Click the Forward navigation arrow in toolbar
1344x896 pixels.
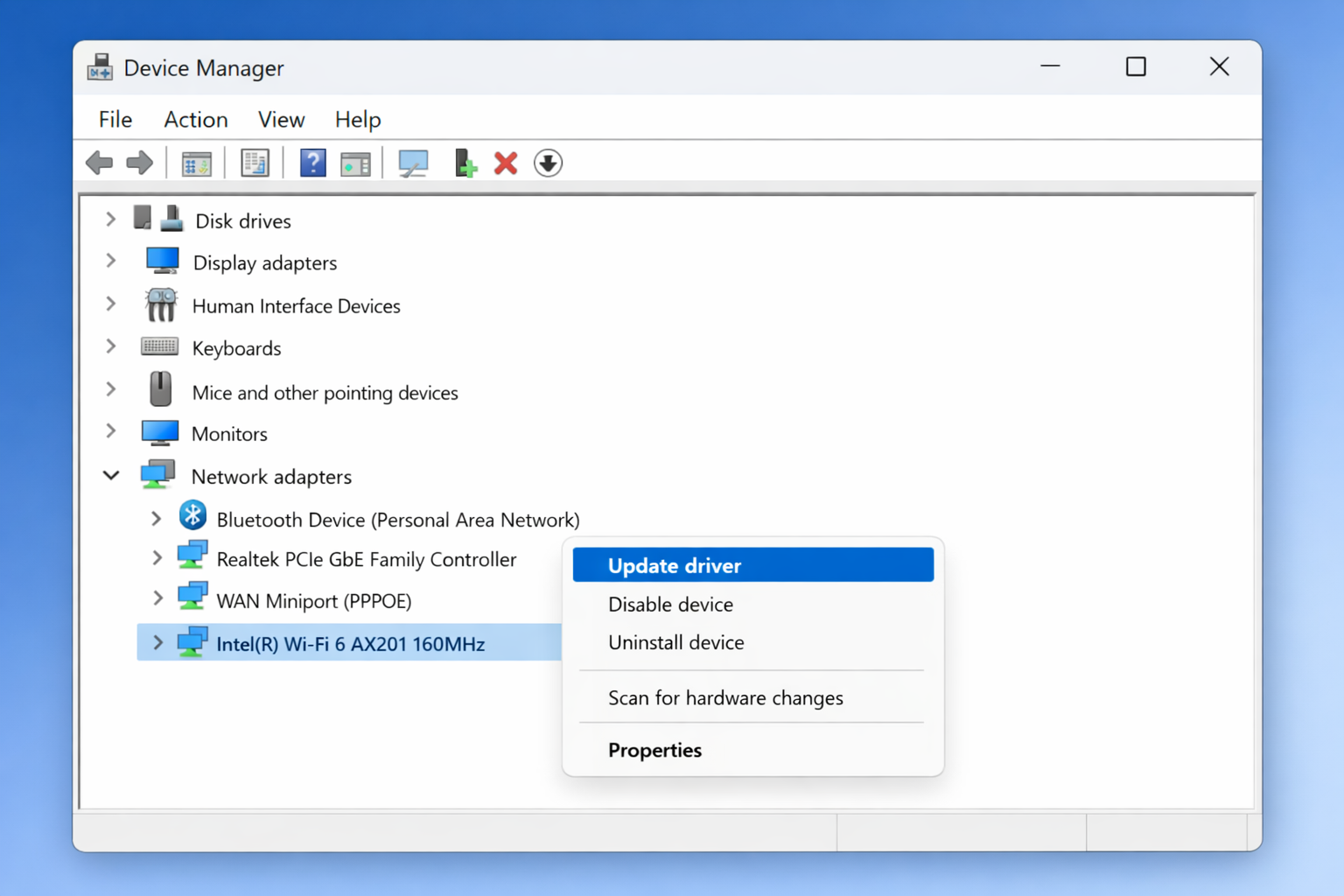(x=139, y=163)
